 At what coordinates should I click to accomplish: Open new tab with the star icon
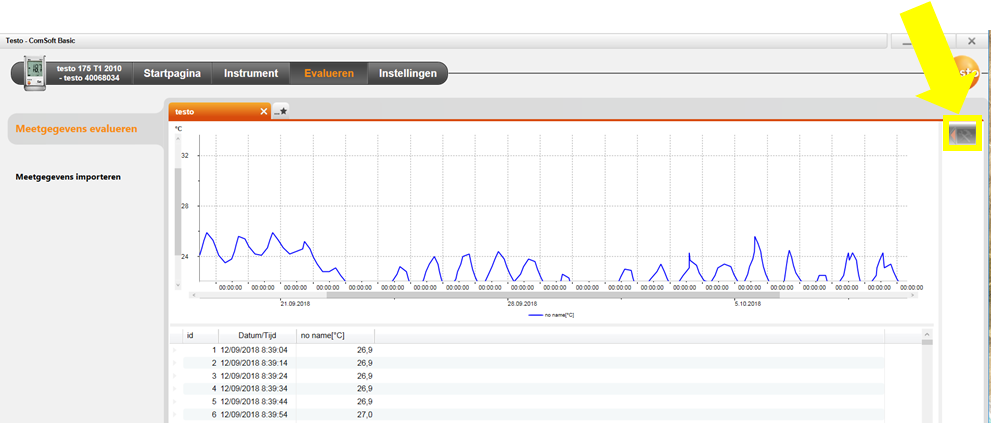click(x=282, y=111)
